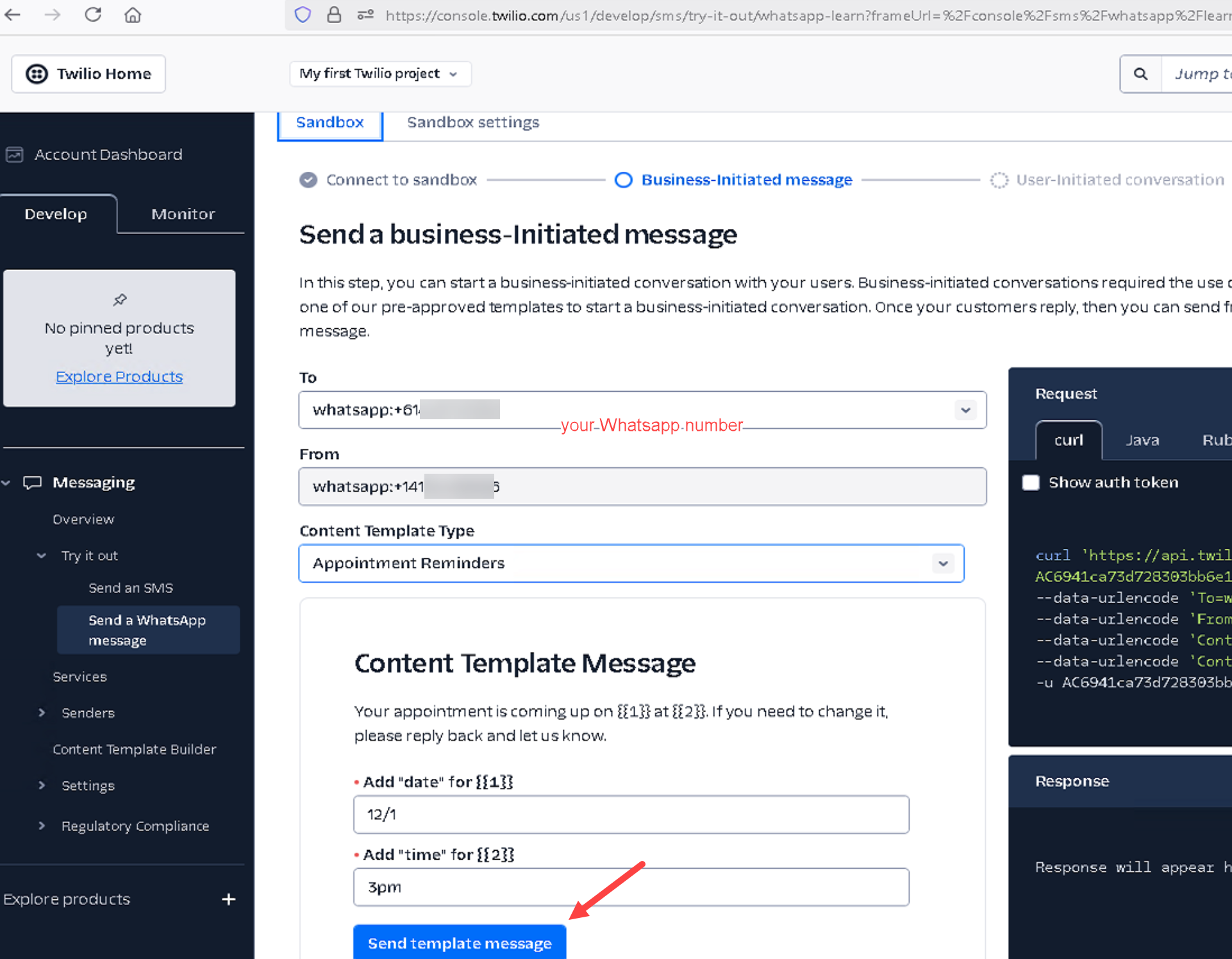Select the User-Initiated conversation step circle
1232x959 pixels.
tap(999, 180)
